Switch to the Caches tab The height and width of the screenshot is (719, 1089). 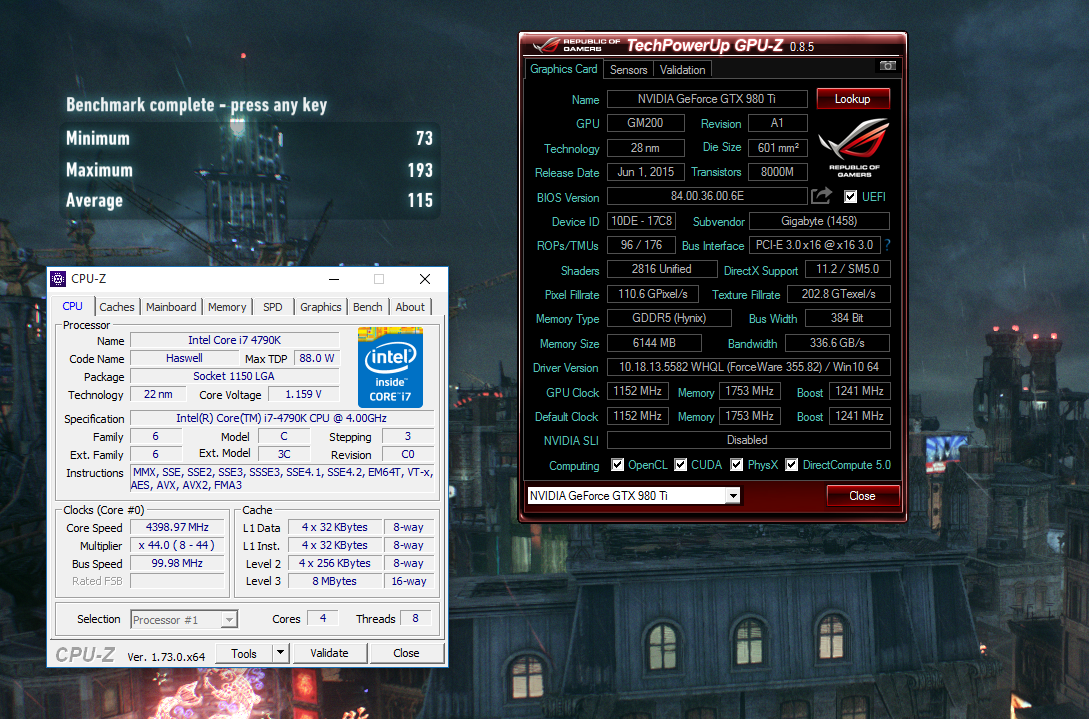[117, 307]
